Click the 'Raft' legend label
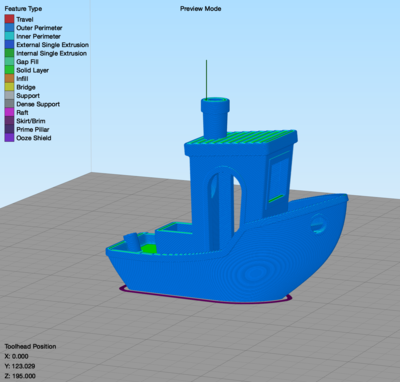Viewport: 400px width, 382px height. click(x=22, y=113)
